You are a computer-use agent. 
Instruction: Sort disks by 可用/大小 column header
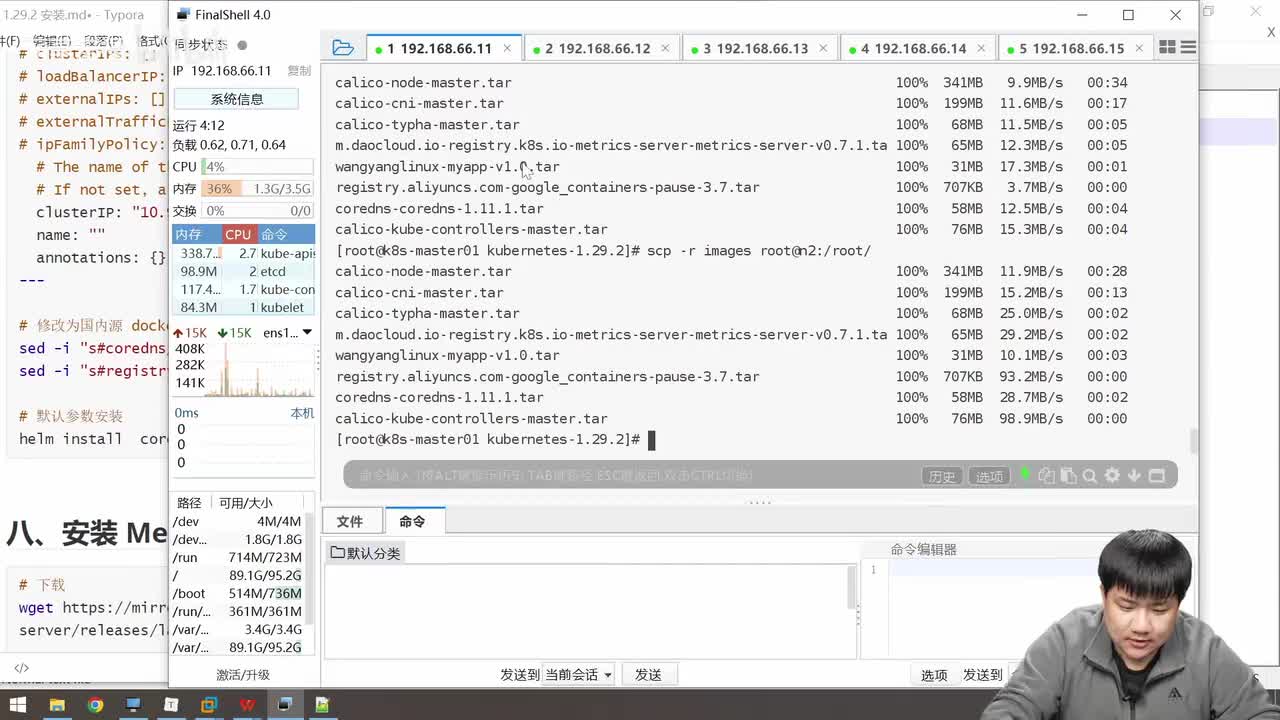point(245,503)
